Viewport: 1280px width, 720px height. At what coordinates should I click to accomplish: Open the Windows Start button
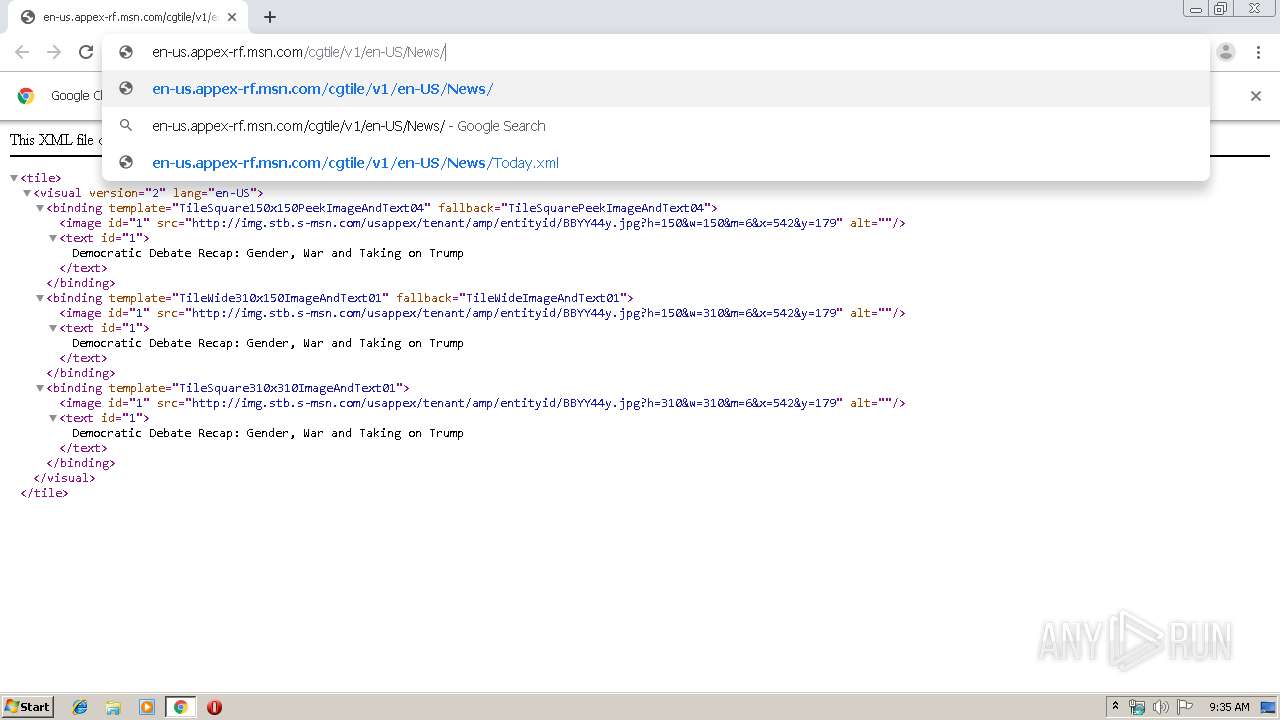coord(28,706)
